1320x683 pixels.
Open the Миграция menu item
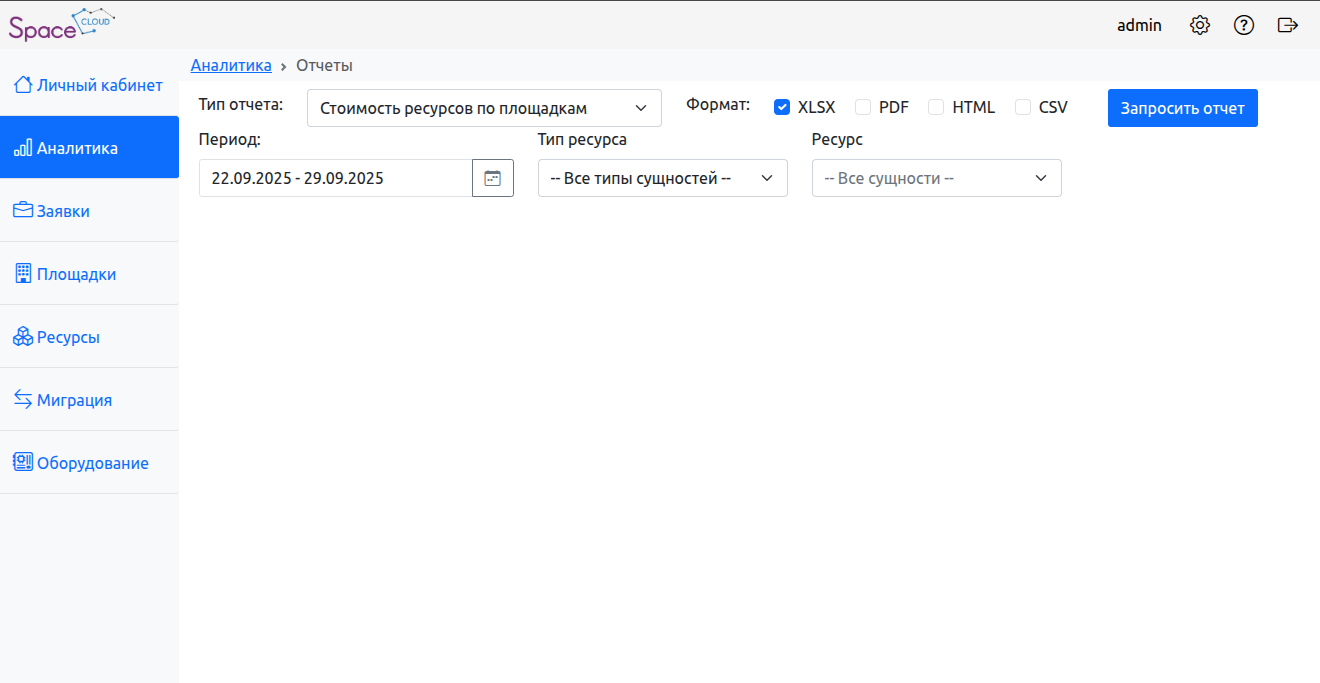point(74,400)
